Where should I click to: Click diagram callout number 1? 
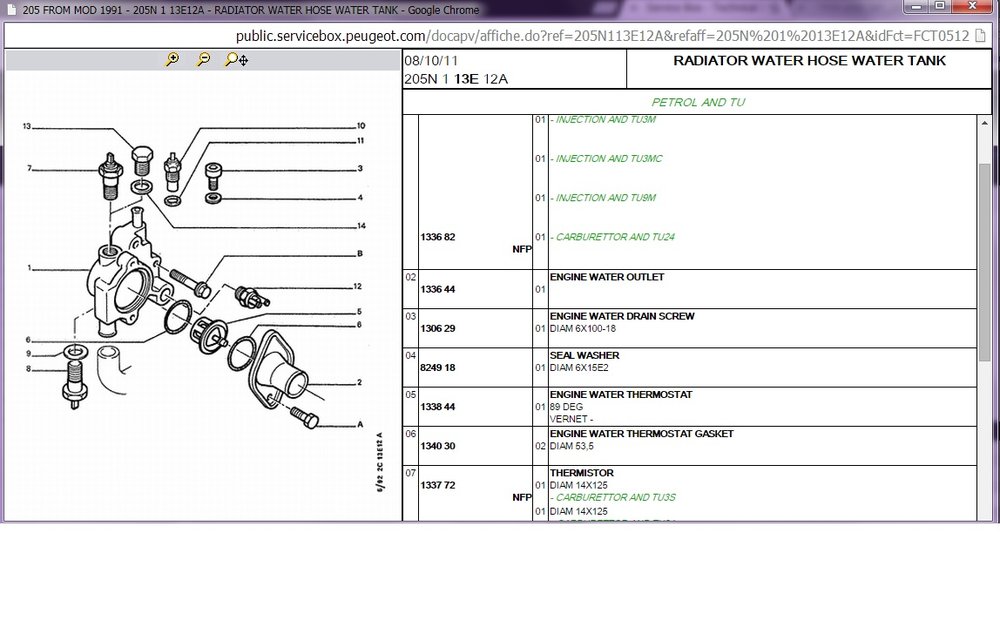pyautogui.click(x=29, y=268)
